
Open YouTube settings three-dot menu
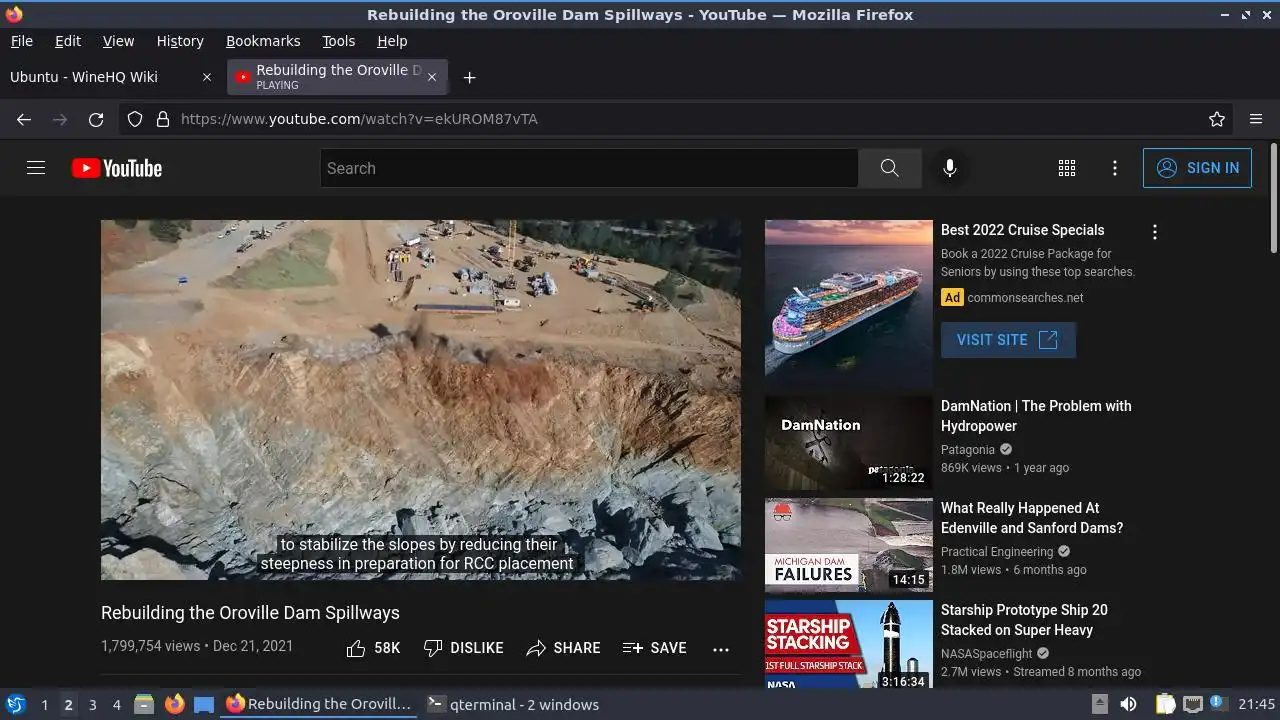(x=1115, y=168)
